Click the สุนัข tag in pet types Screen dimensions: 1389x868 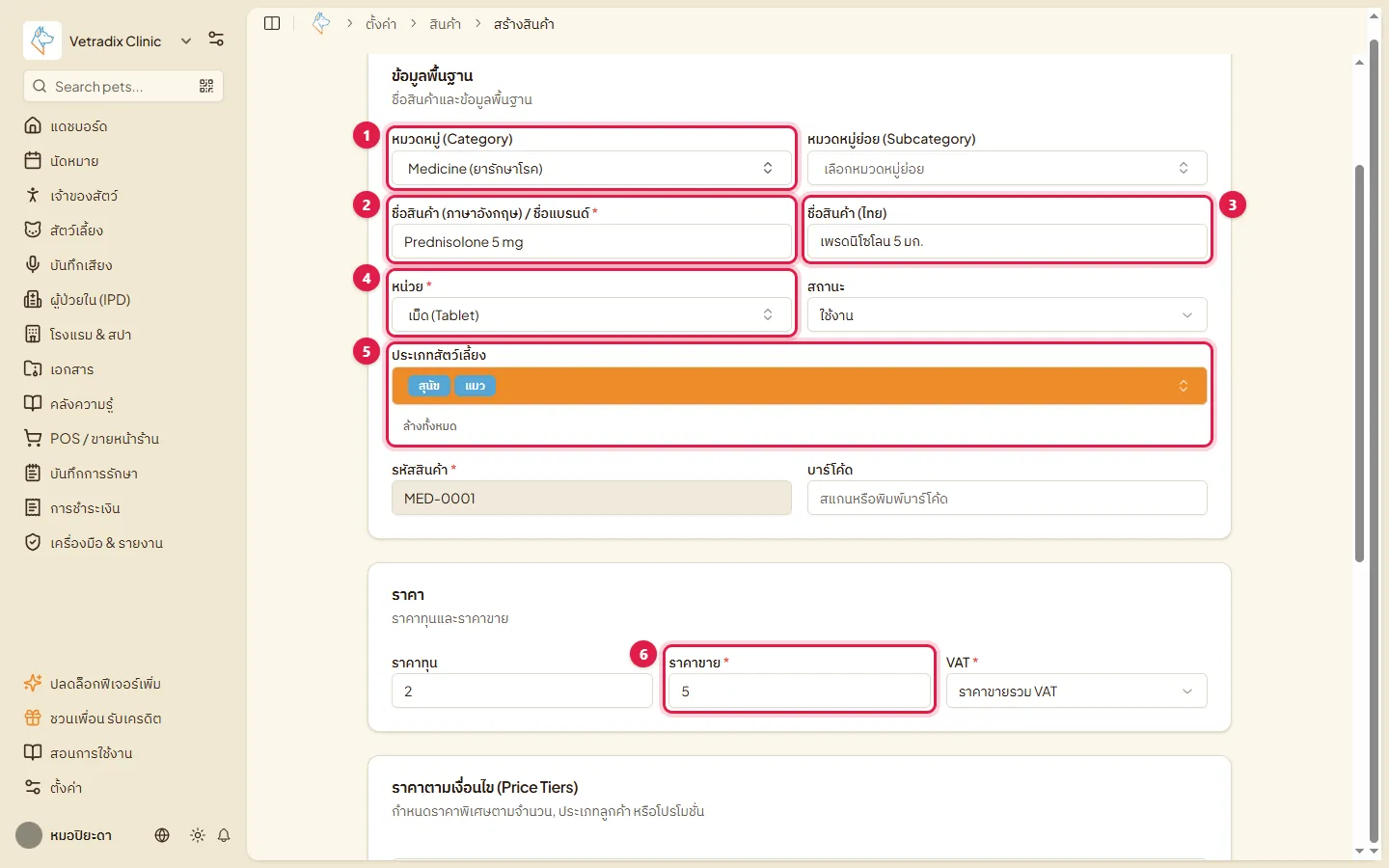click(x=428, y=386)
